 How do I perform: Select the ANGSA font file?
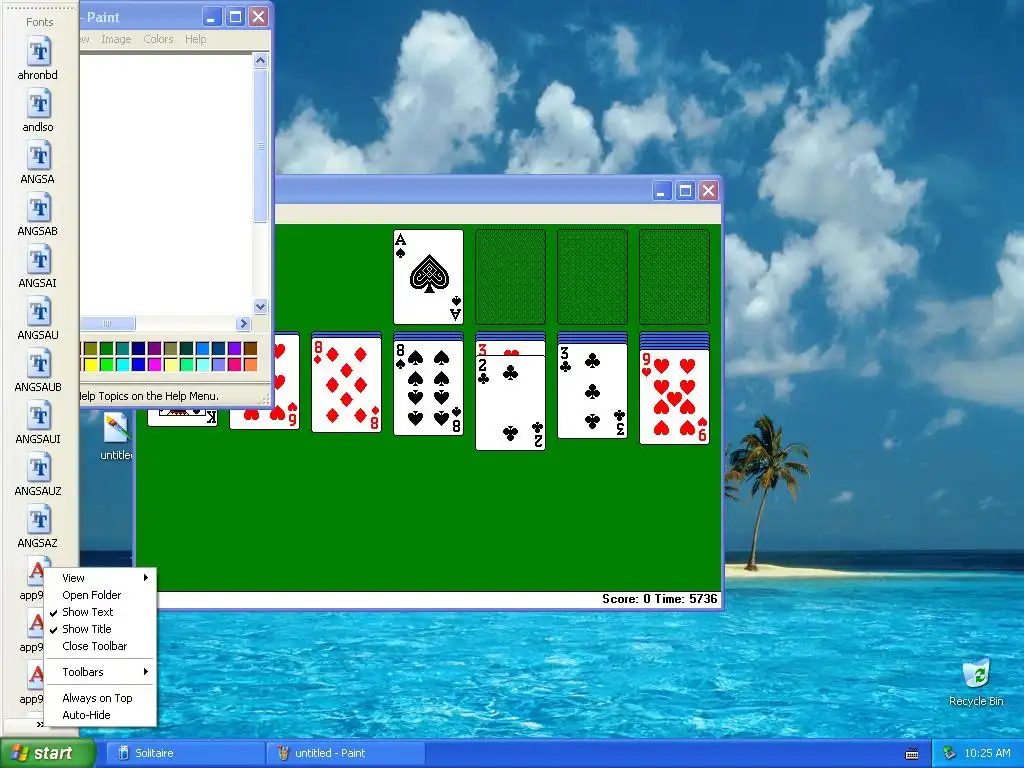(38, 163)
